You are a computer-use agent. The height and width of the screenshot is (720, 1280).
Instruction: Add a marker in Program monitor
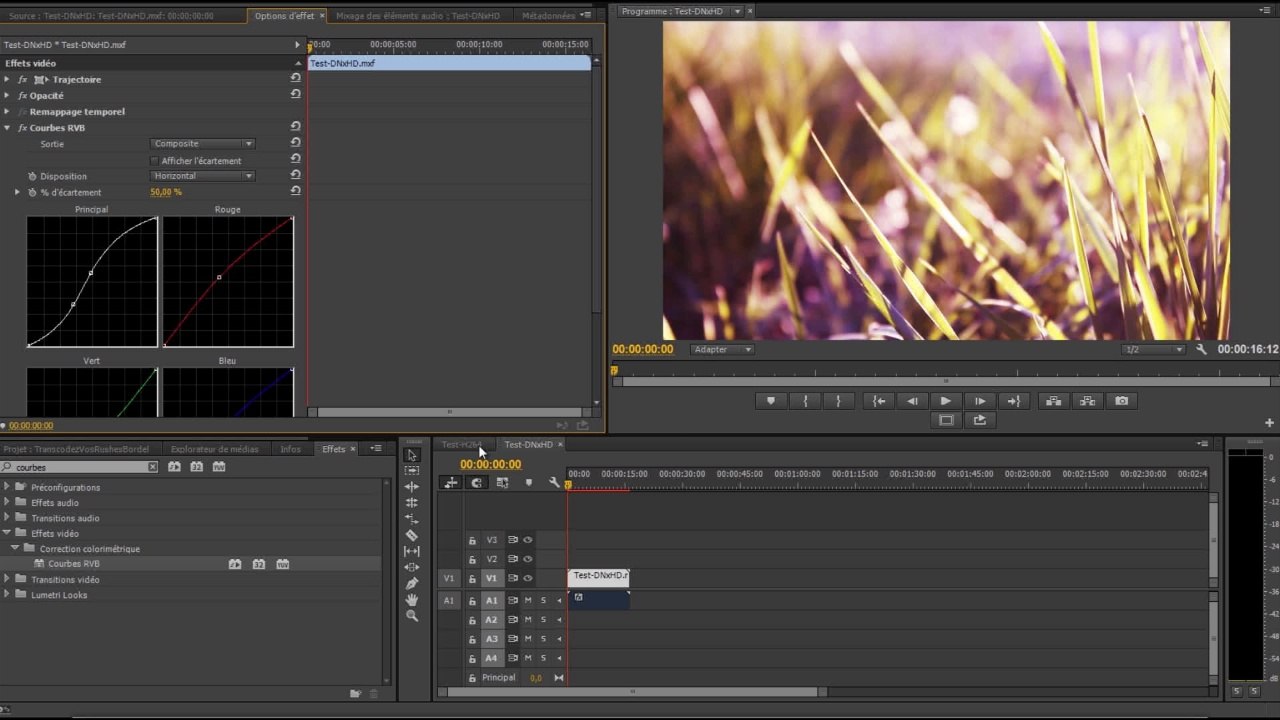point(770,401)
